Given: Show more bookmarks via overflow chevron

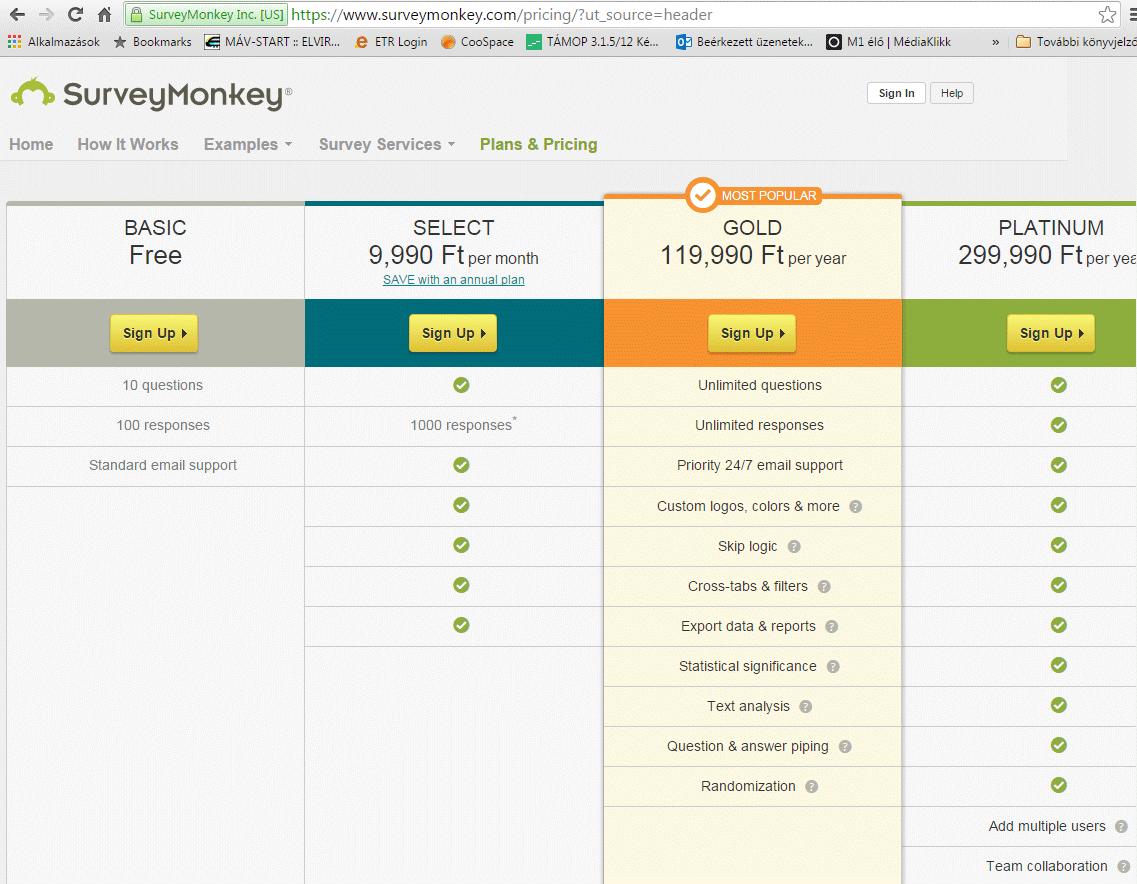Looking at the screenshot, I should click(995, 42).
